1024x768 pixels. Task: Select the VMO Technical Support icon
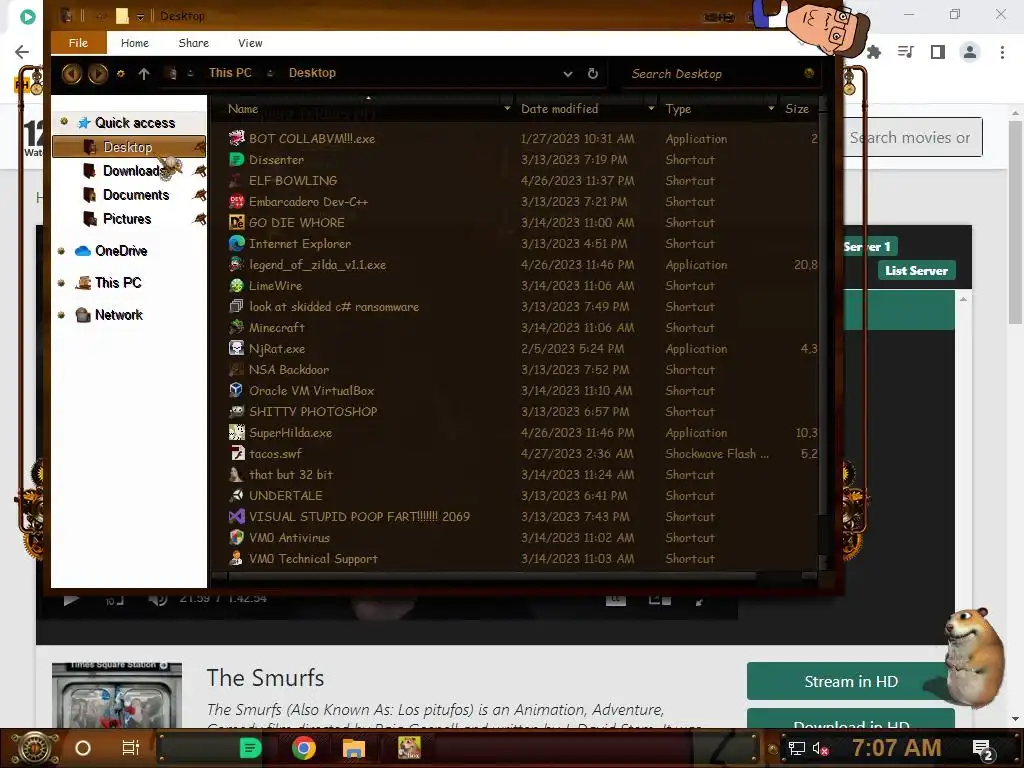236,558
